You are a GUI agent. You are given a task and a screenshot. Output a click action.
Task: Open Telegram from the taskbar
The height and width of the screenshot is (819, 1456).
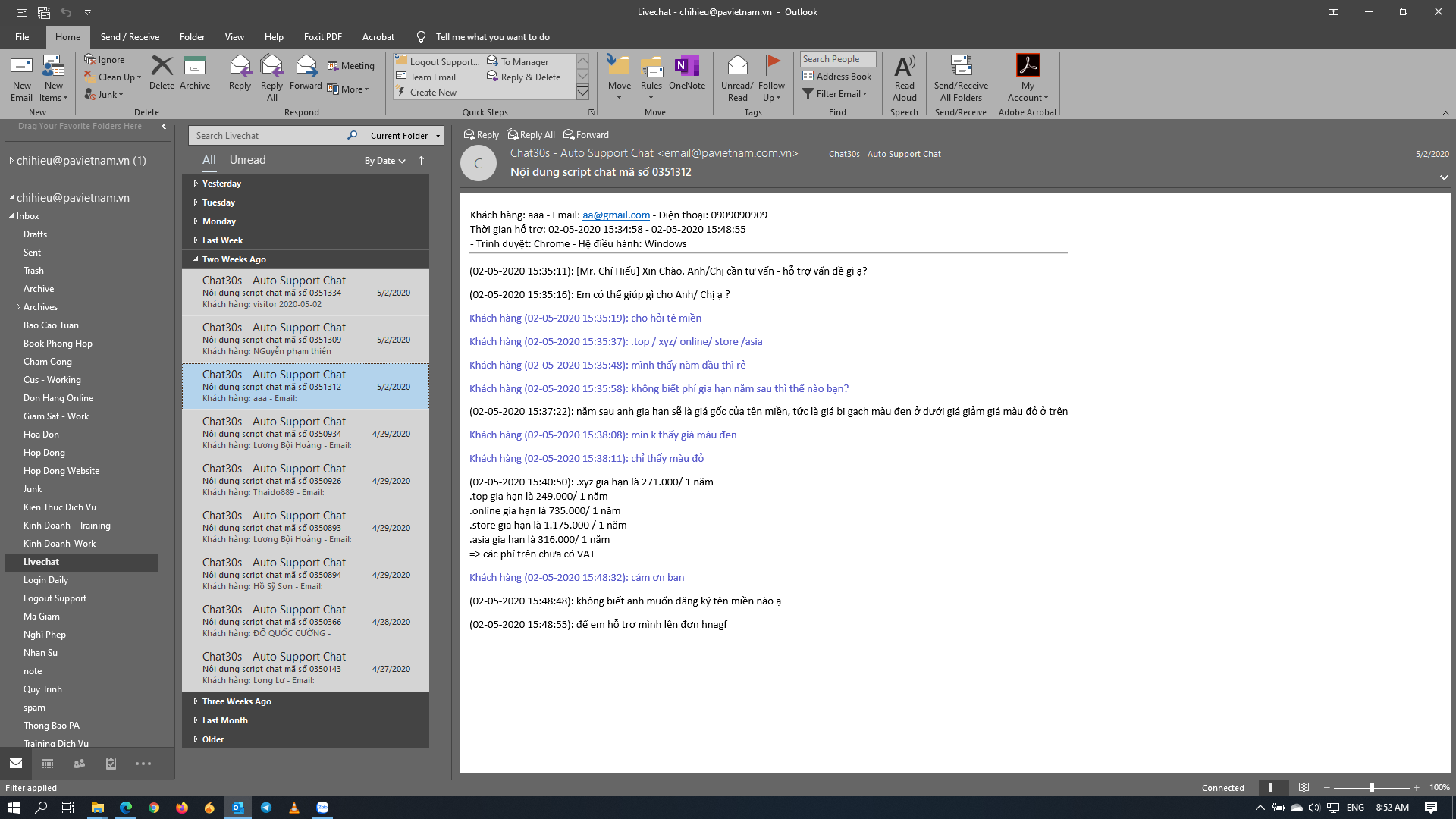(266, 808)
